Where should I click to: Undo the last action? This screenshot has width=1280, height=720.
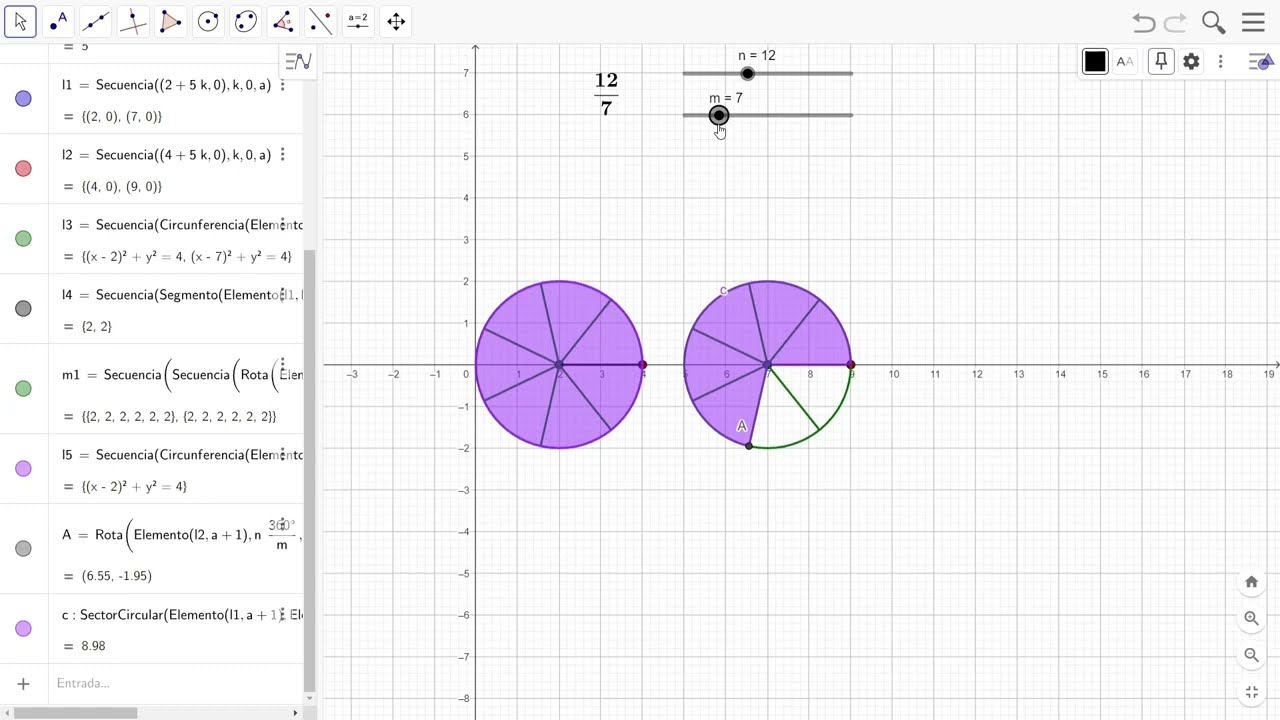click(1144, 22)
